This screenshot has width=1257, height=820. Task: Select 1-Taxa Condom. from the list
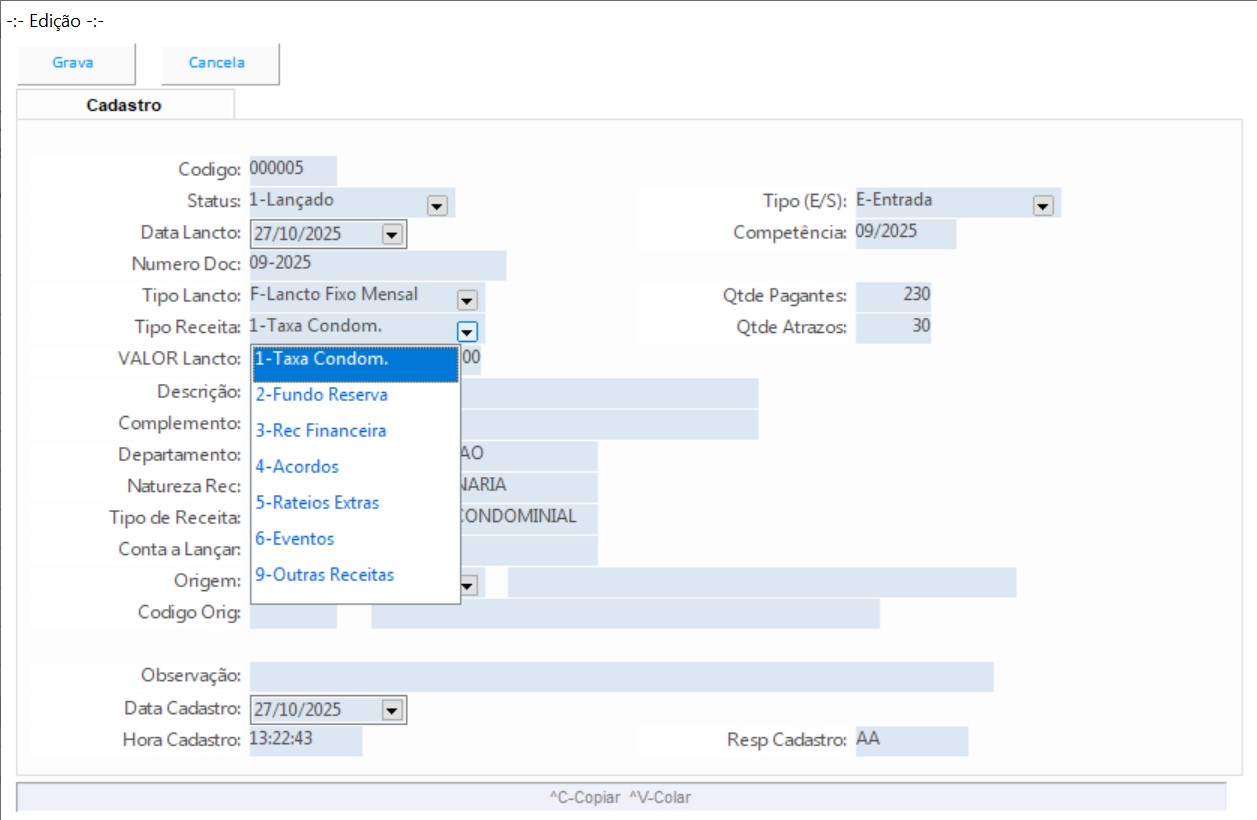(x=355, y=360)
